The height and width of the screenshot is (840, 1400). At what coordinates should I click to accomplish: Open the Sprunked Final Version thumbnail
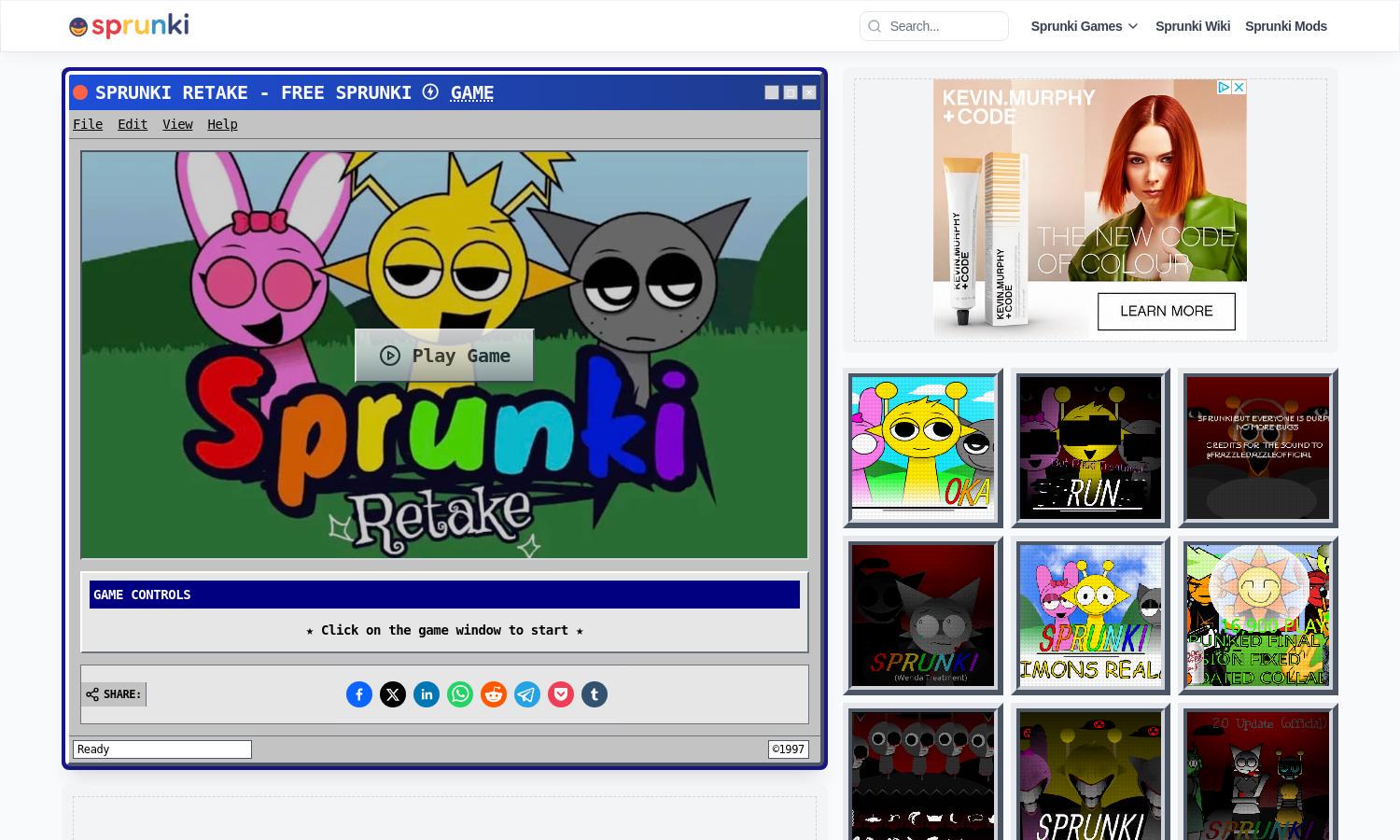point(1258,616)
